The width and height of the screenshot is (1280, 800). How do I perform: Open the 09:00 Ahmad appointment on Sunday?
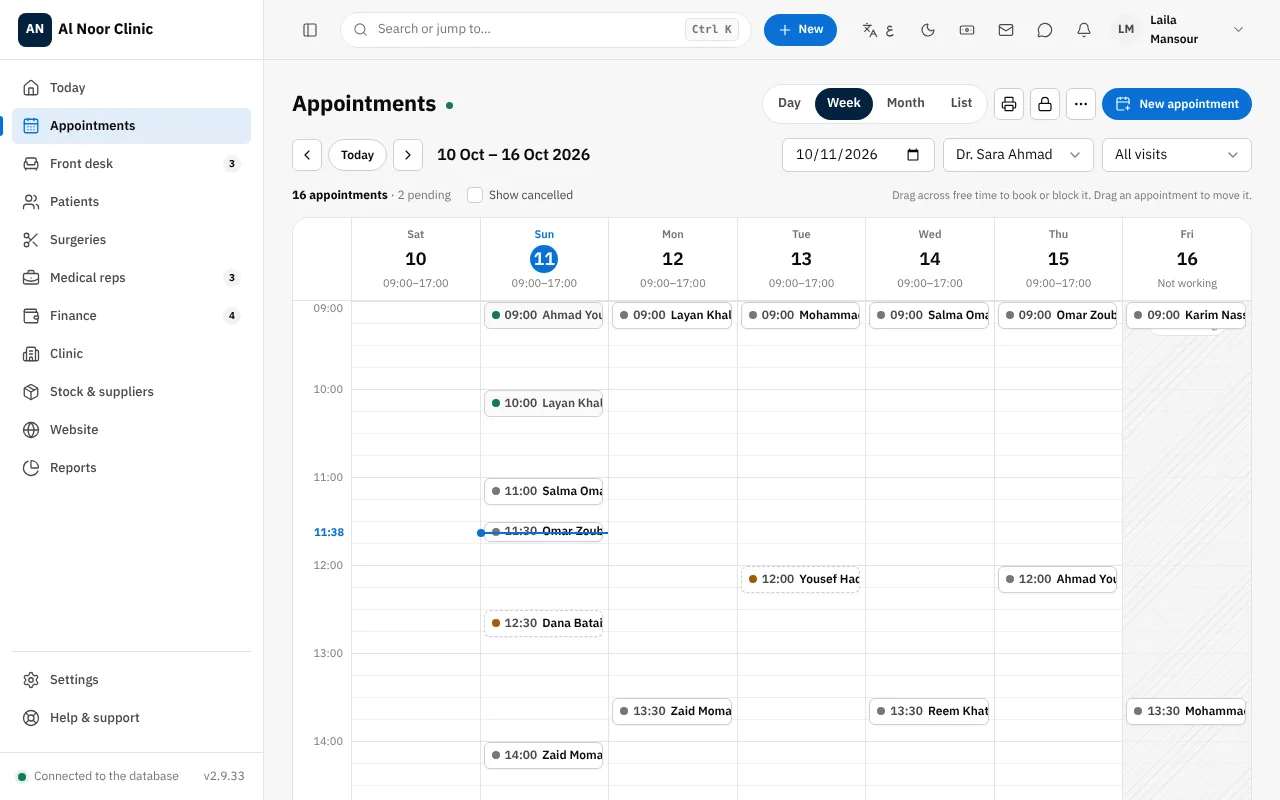(544, 315)
